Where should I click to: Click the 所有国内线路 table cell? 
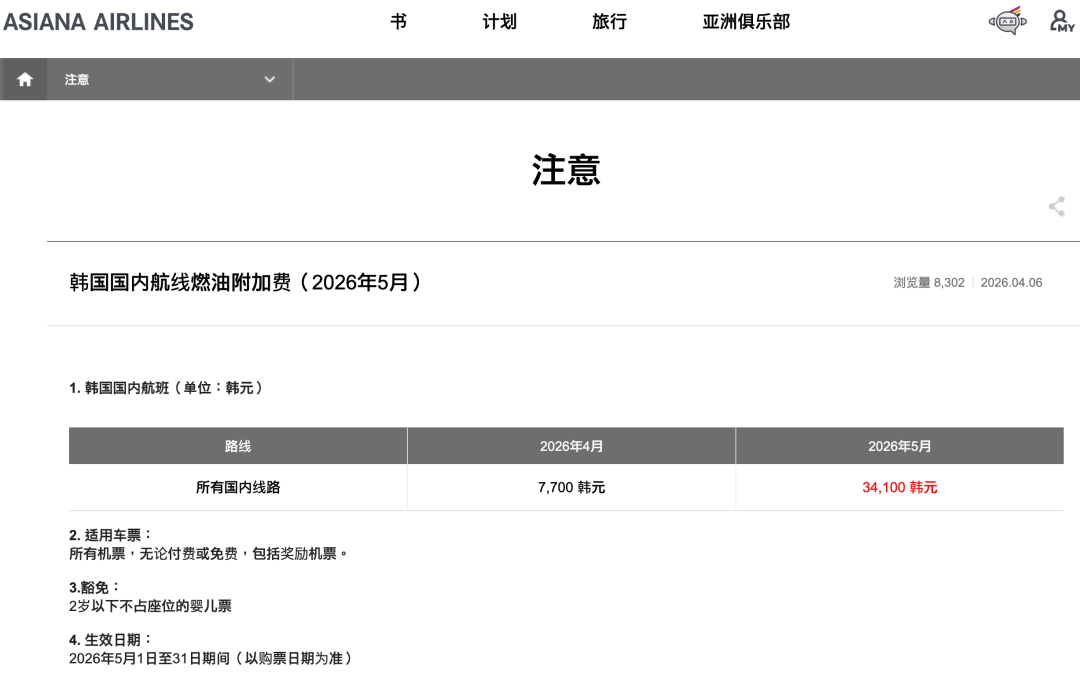(x=238, y=487)
